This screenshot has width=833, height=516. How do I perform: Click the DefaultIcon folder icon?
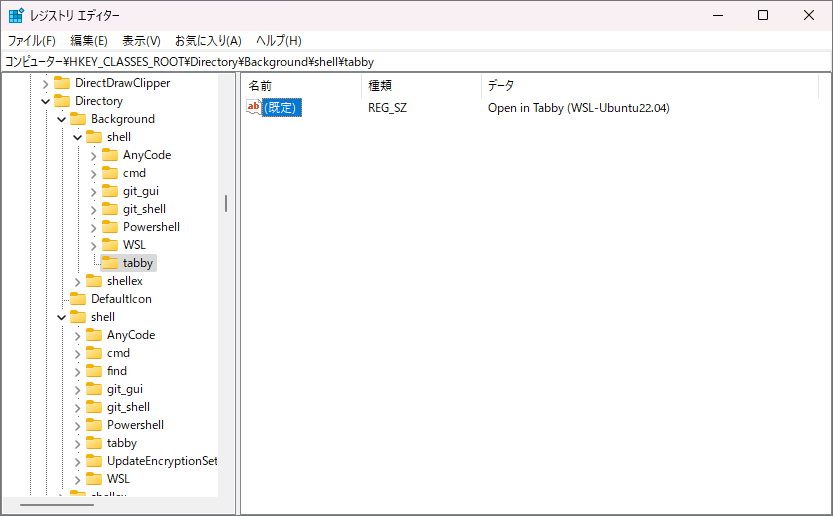pos(78,299)
